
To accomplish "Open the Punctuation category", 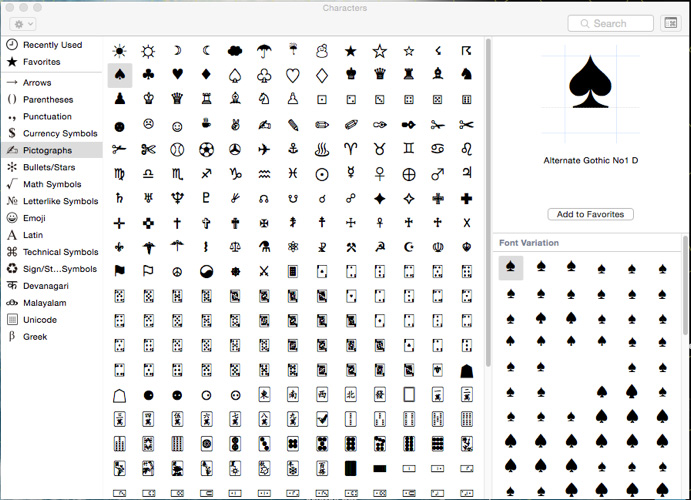I will 52,116.
